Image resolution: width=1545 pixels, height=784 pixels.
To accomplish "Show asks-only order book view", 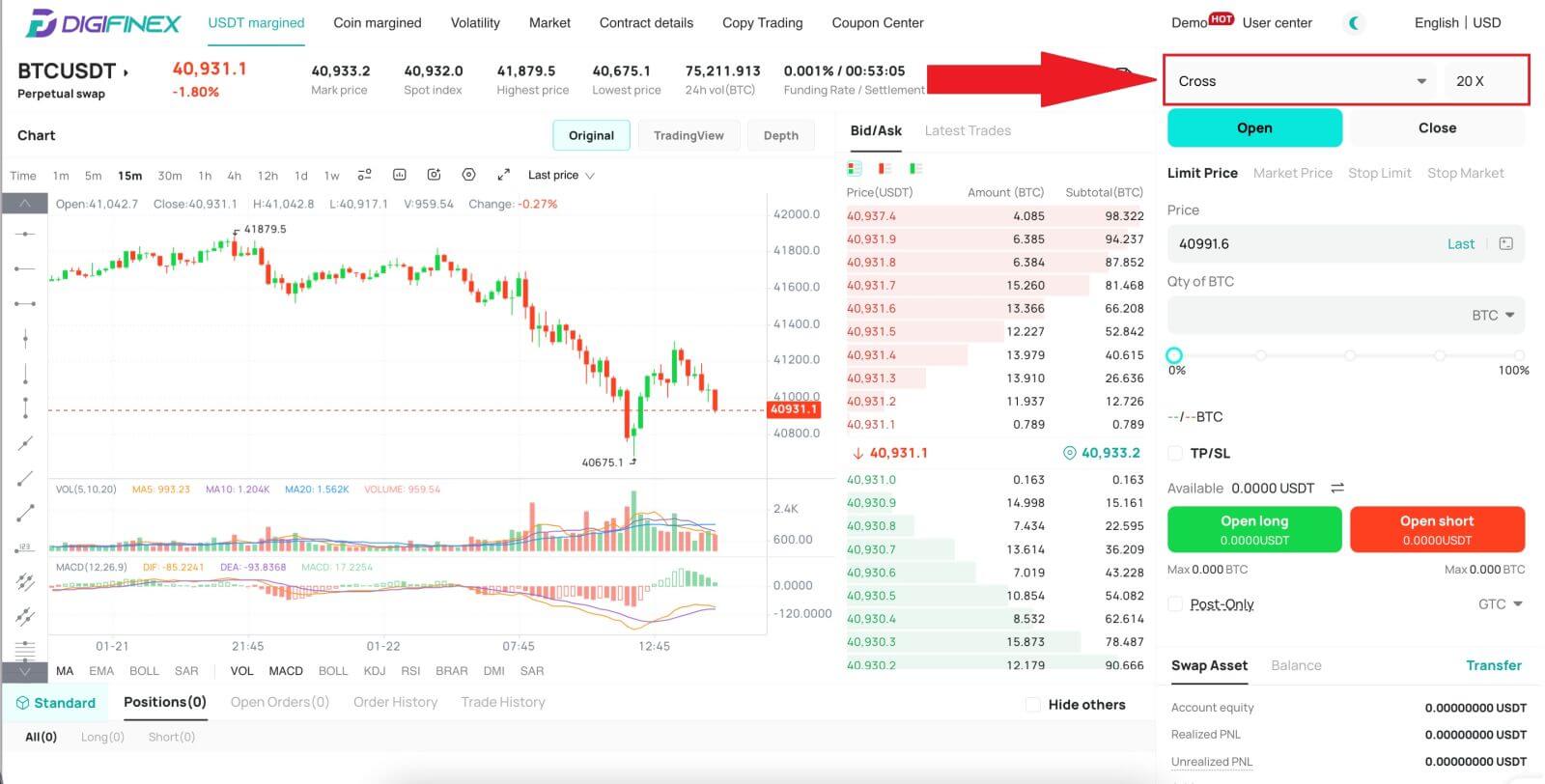I will (x=884, y=168).
